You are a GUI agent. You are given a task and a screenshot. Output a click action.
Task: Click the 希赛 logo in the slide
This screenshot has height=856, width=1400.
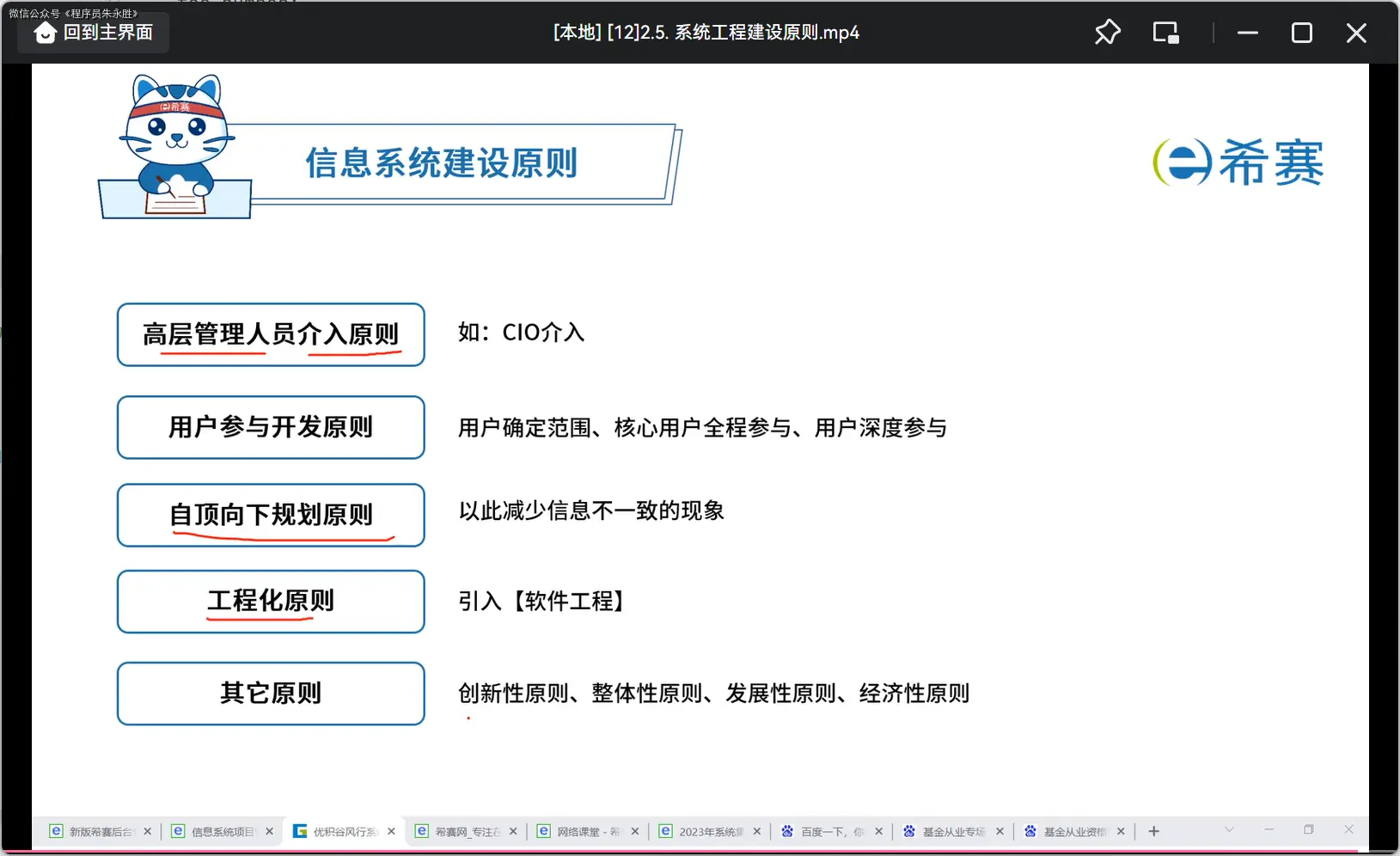click(x=1238, y=162)
